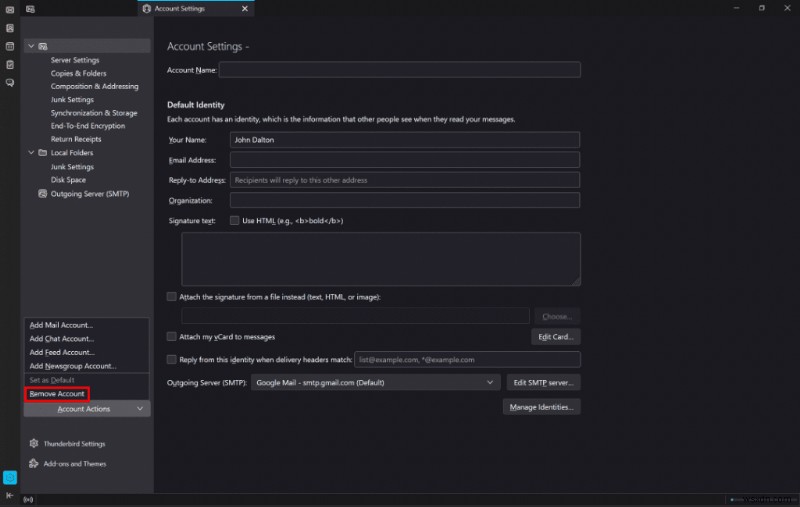Open the Outgoing Server SMTP dropdown
Screen dimensions: 800x507
(375, 383)
